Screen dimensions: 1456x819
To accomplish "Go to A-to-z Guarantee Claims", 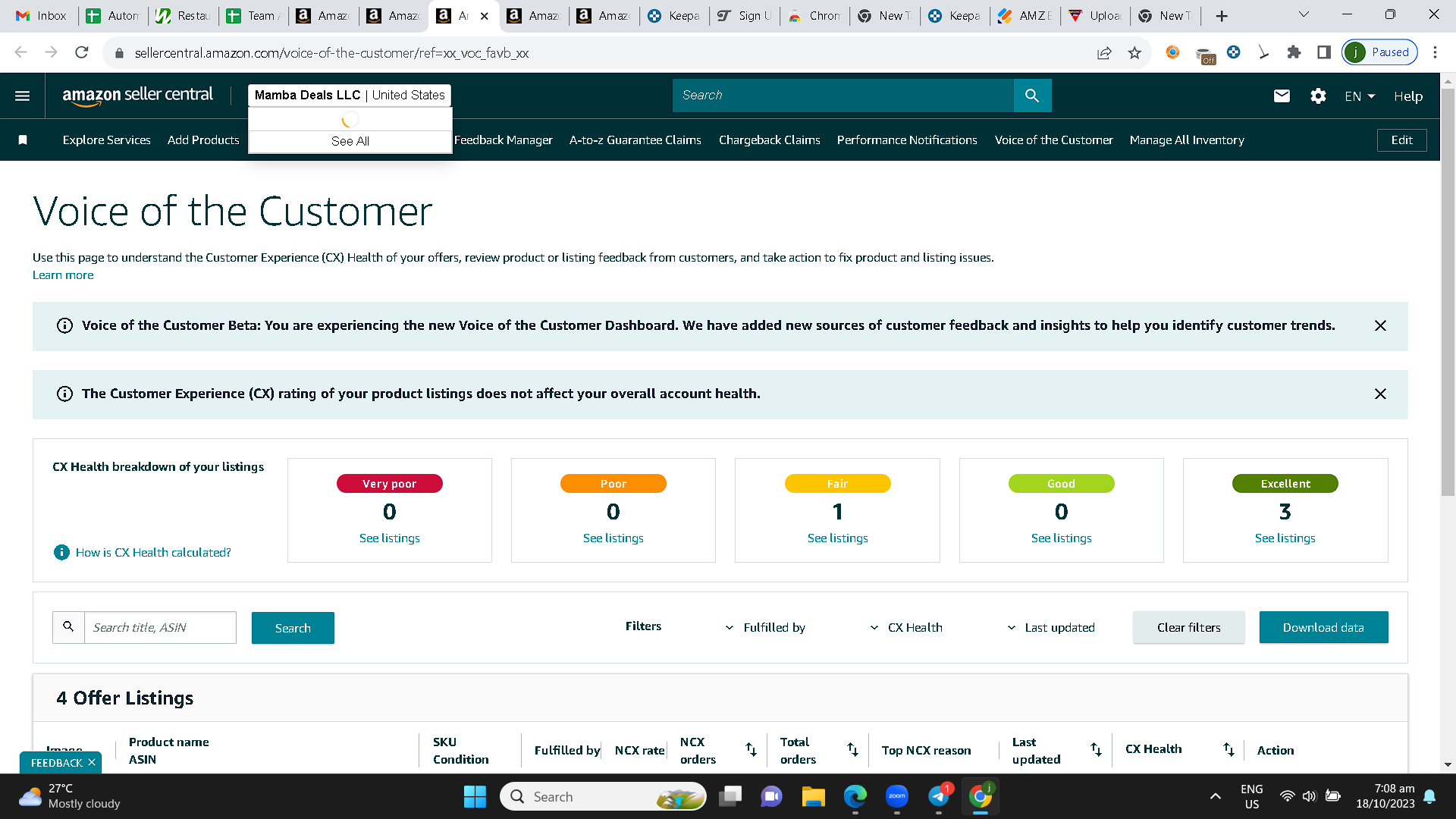I will pyautogui.click(x=635, y=140).
